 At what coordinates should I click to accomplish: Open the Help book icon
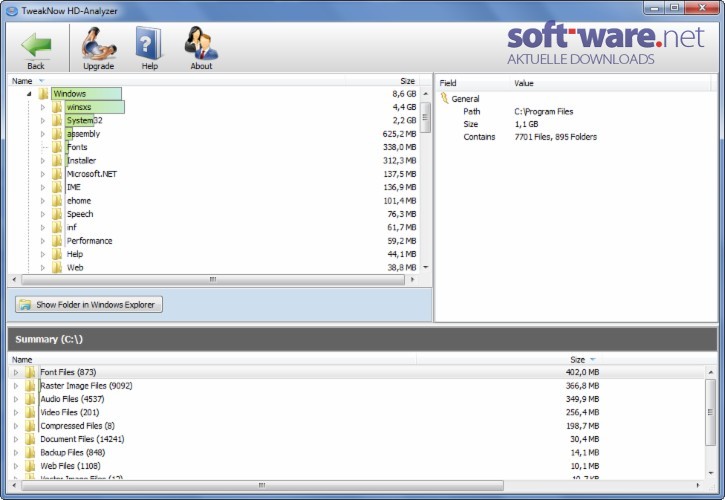click(x=149, y=43)
